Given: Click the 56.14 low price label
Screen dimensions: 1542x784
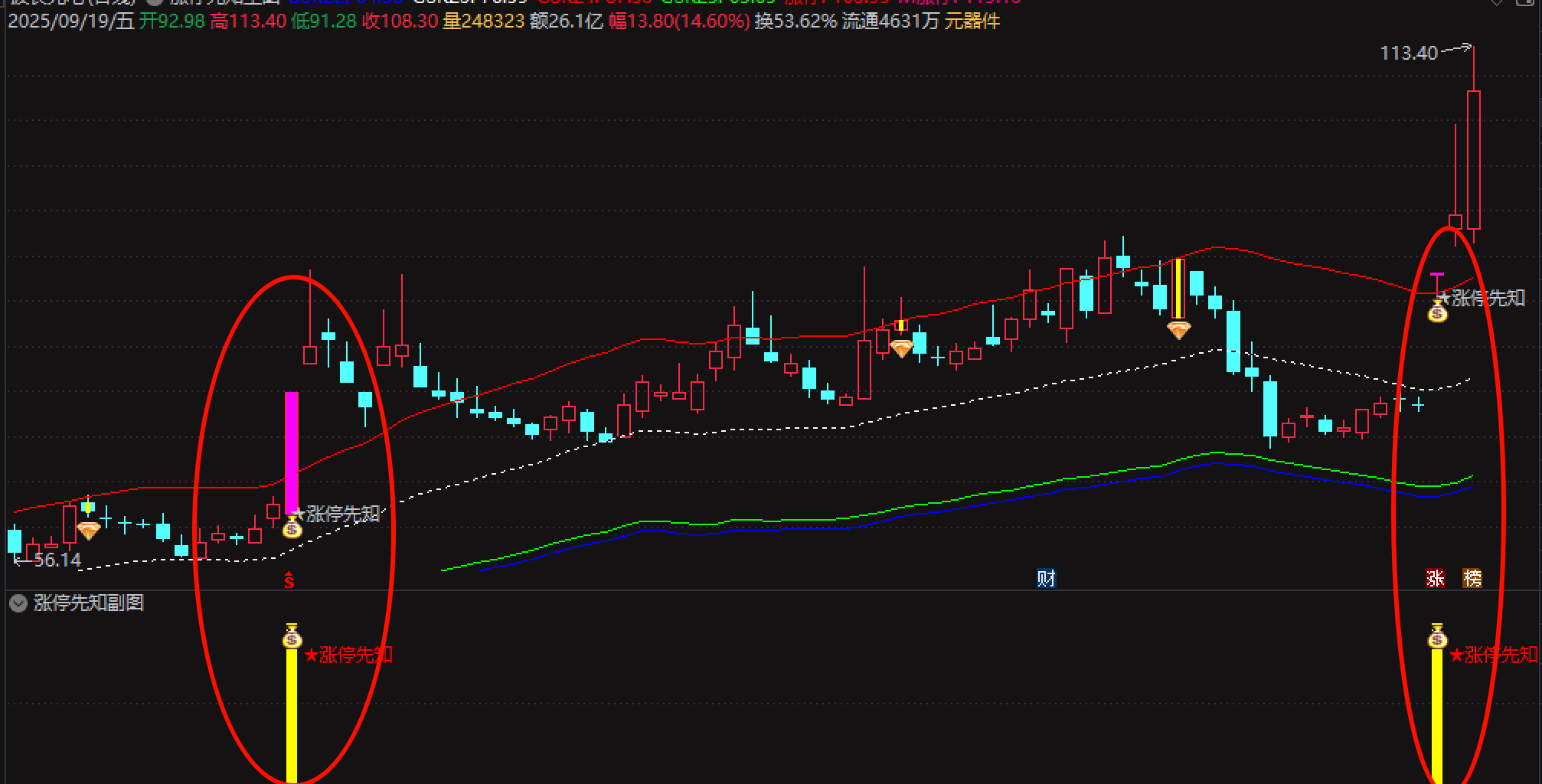Looking at the screenshot, I should coord(57,560).
